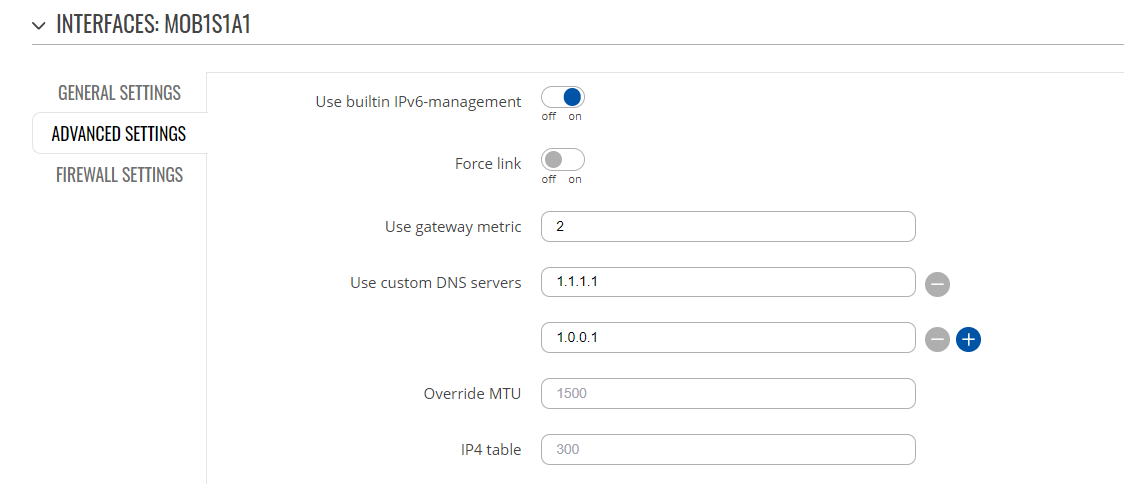Open the General Settings tab
Viewport: 1124px width, 484px height.
[x=119, y=92]
